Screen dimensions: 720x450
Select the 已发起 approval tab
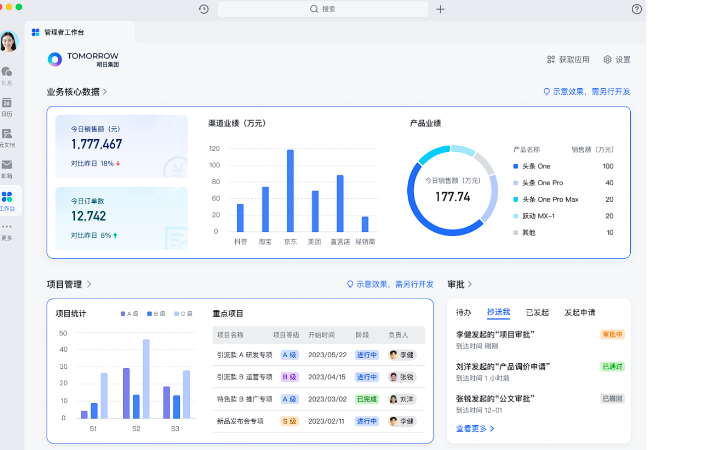(x=537, y=312)
